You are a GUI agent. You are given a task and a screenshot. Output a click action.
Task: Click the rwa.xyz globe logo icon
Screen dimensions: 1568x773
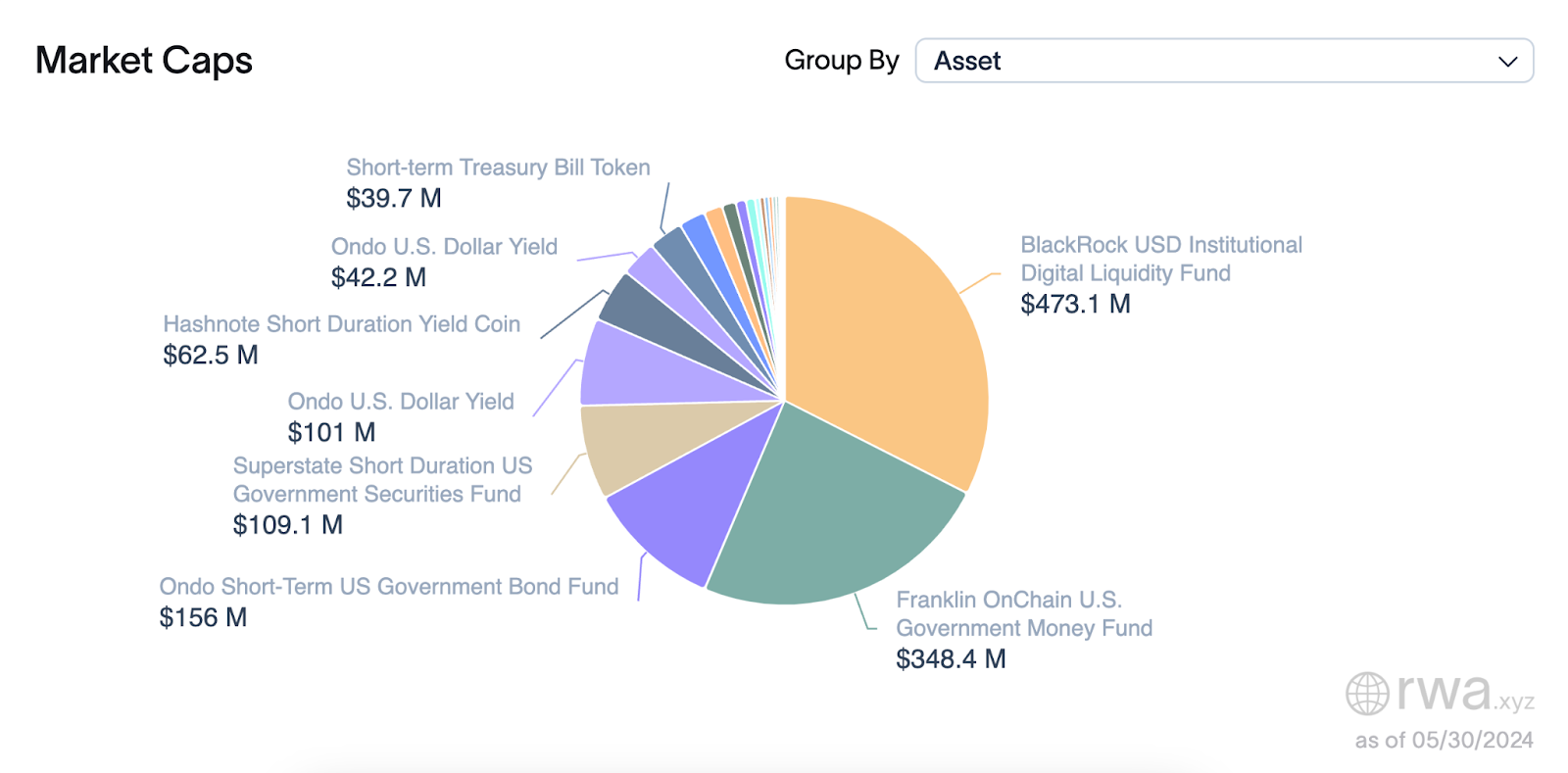click(x=1366, y=694)
